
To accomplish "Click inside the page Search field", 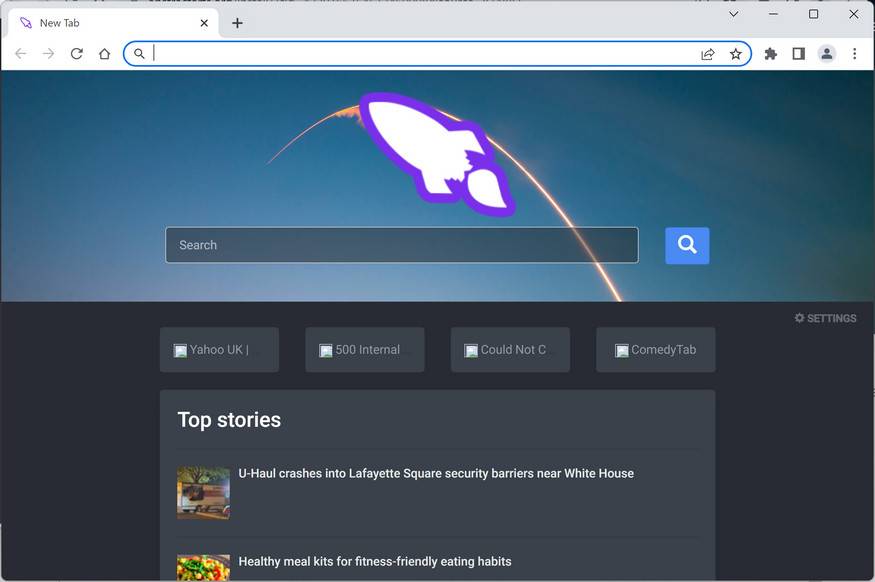I will [402, 245].
